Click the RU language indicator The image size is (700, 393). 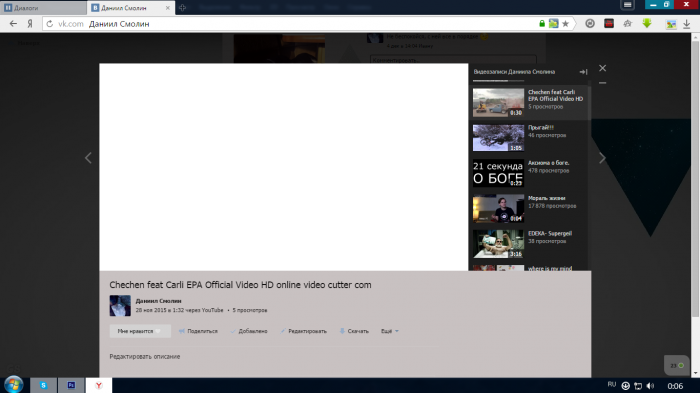(x=612, y=385)
